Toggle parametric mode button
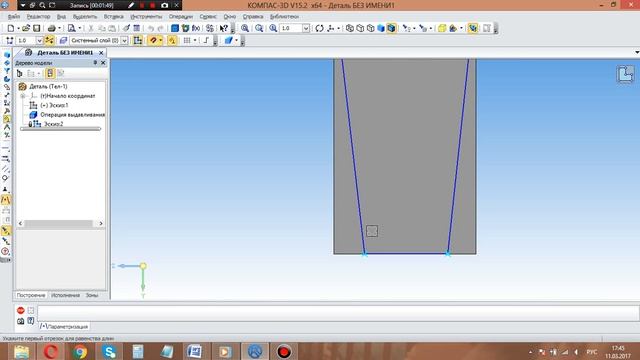Viewport: 640px width, 360px height. [172, 40]
